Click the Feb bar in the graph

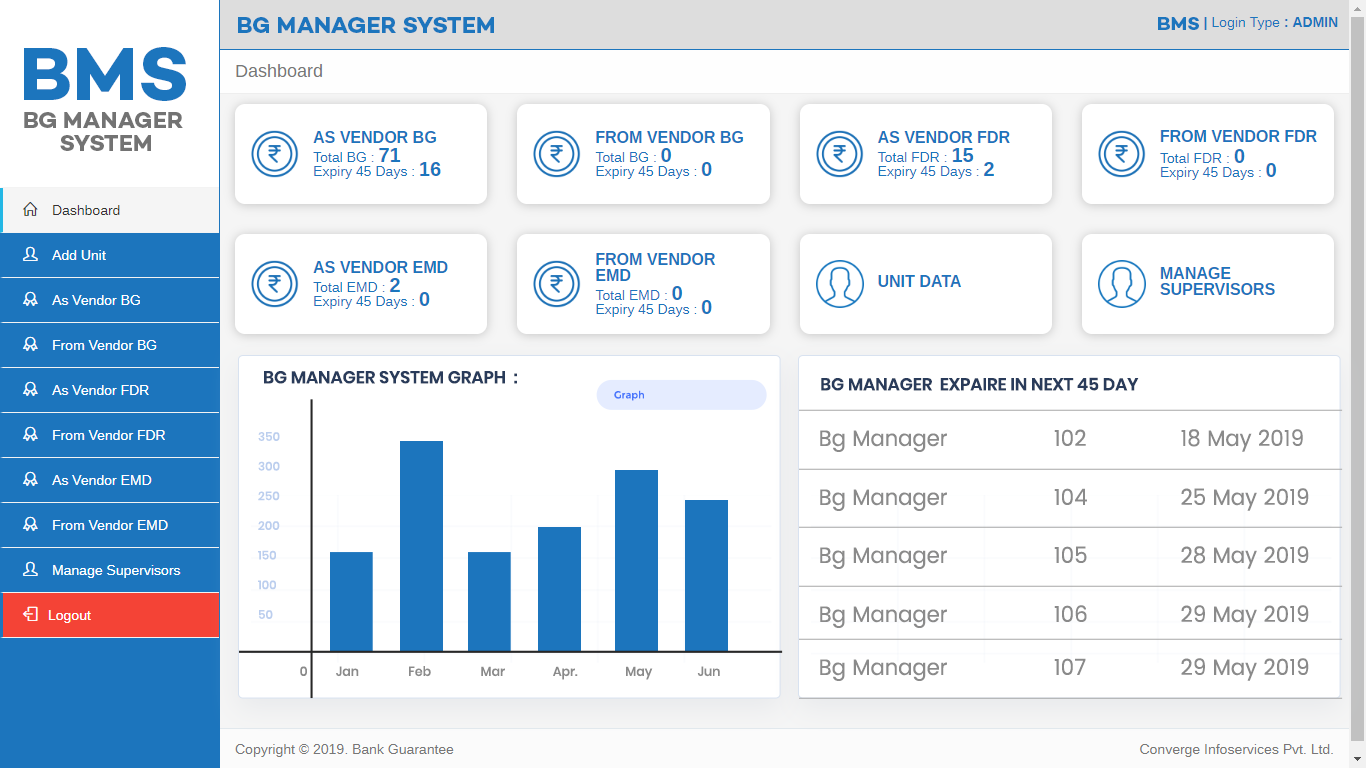(x=421, y=546)
